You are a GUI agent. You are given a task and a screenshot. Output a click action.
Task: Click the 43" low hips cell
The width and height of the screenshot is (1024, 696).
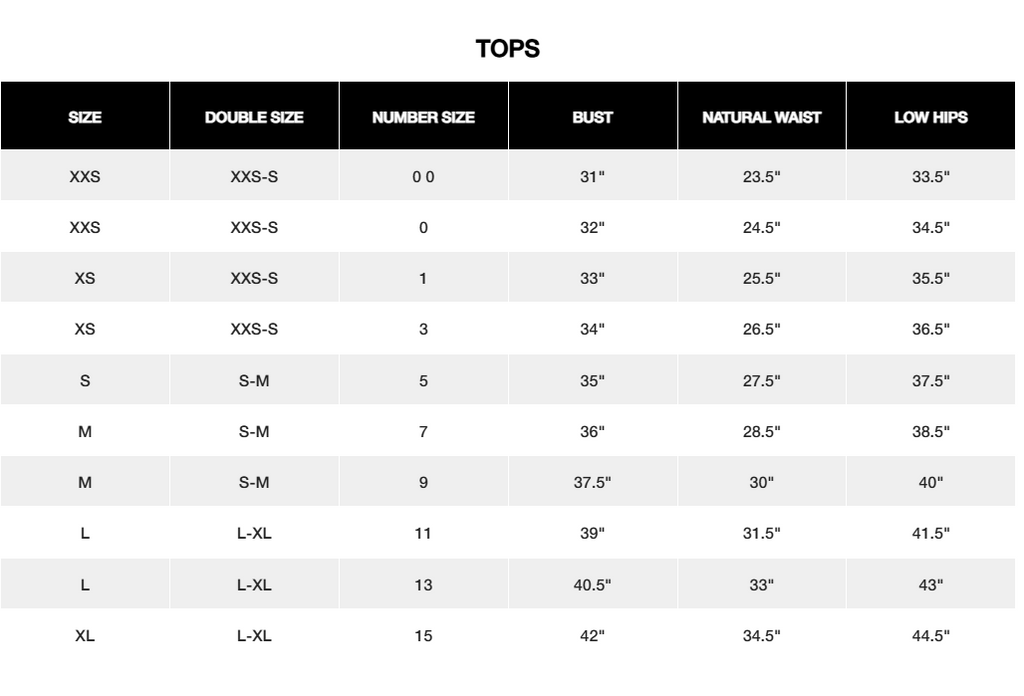(x=931, y=584)
